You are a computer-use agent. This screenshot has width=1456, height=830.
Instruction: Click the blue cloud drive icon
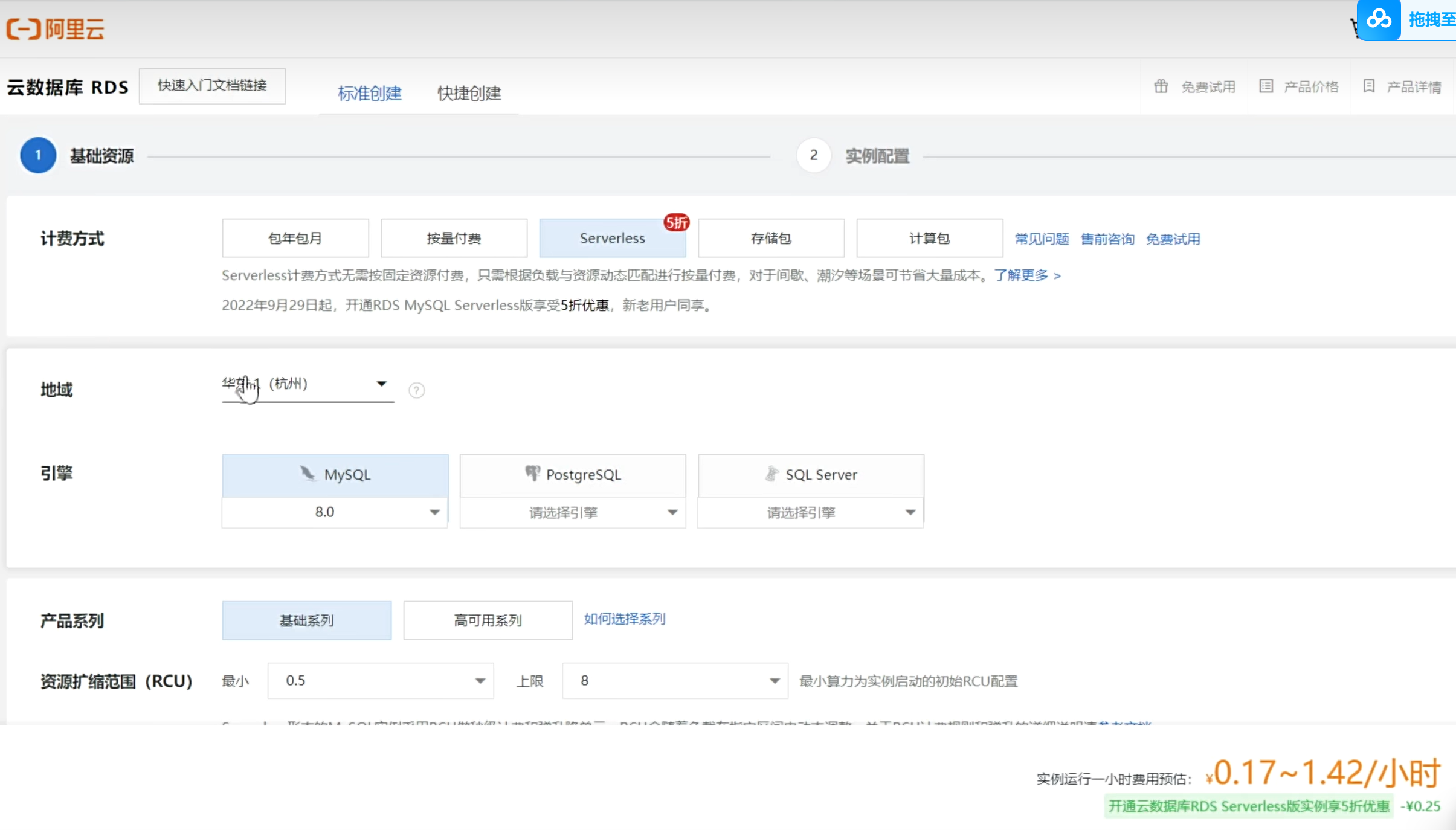(1379, 19)
